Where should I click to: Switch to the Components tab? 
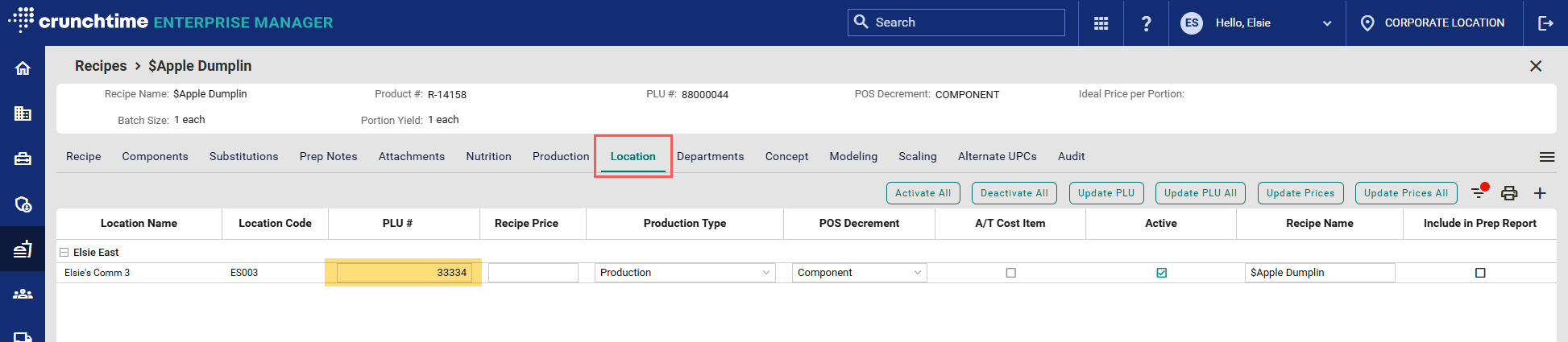[x=155, y=156]
